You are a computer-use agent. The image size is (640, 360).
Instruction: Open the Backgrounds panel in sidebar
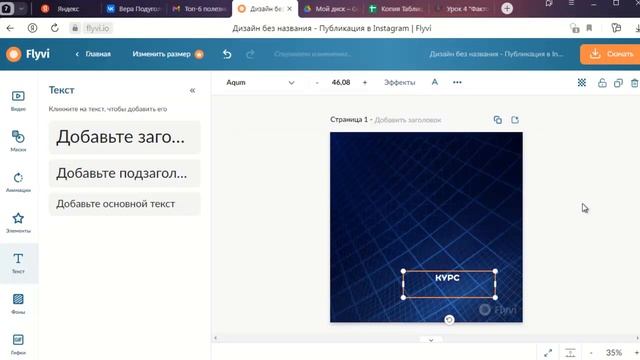(18, 304)
